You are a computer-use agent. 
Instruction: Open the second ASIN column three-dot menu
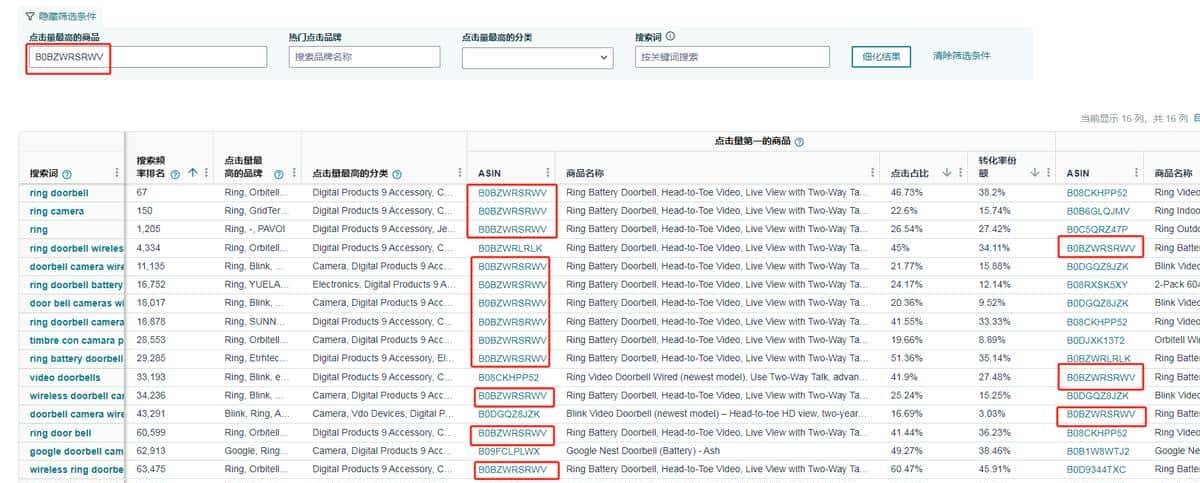(1135, 173)
